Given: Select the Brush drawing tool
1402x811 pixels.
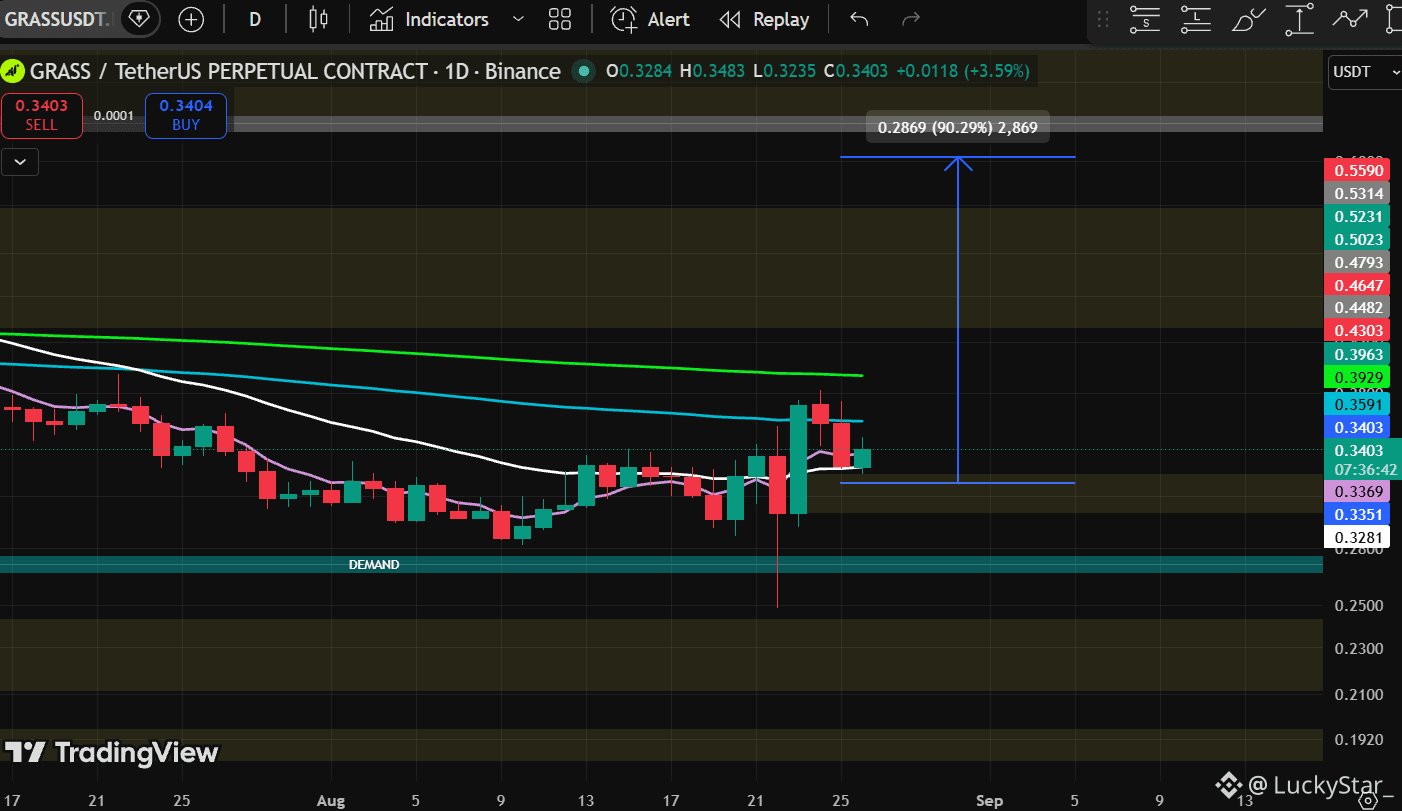Looking at the screenshot, I should [1248, 19].
